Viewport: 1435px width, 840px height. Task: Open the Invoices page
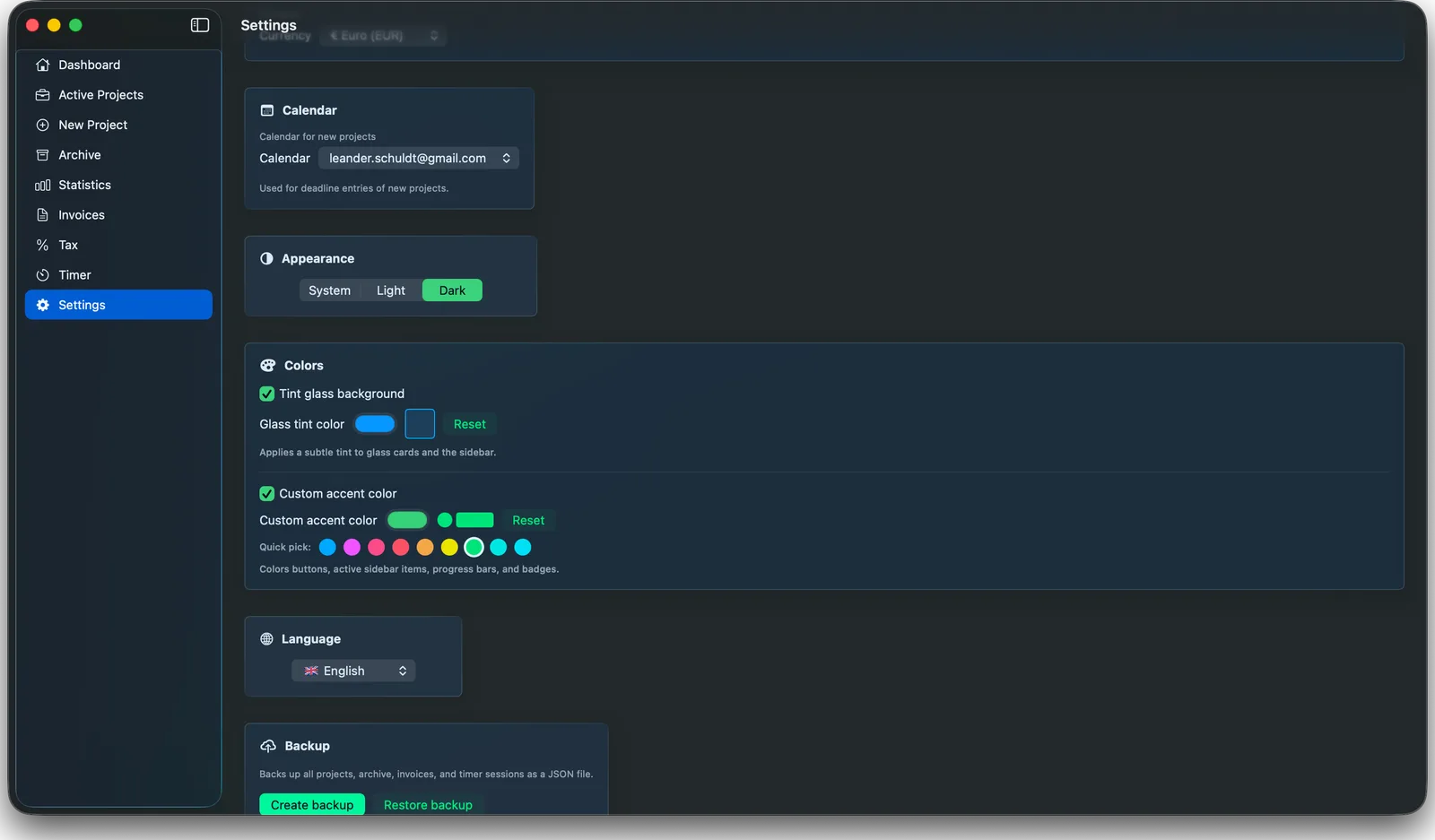click(x=118, y=215)
